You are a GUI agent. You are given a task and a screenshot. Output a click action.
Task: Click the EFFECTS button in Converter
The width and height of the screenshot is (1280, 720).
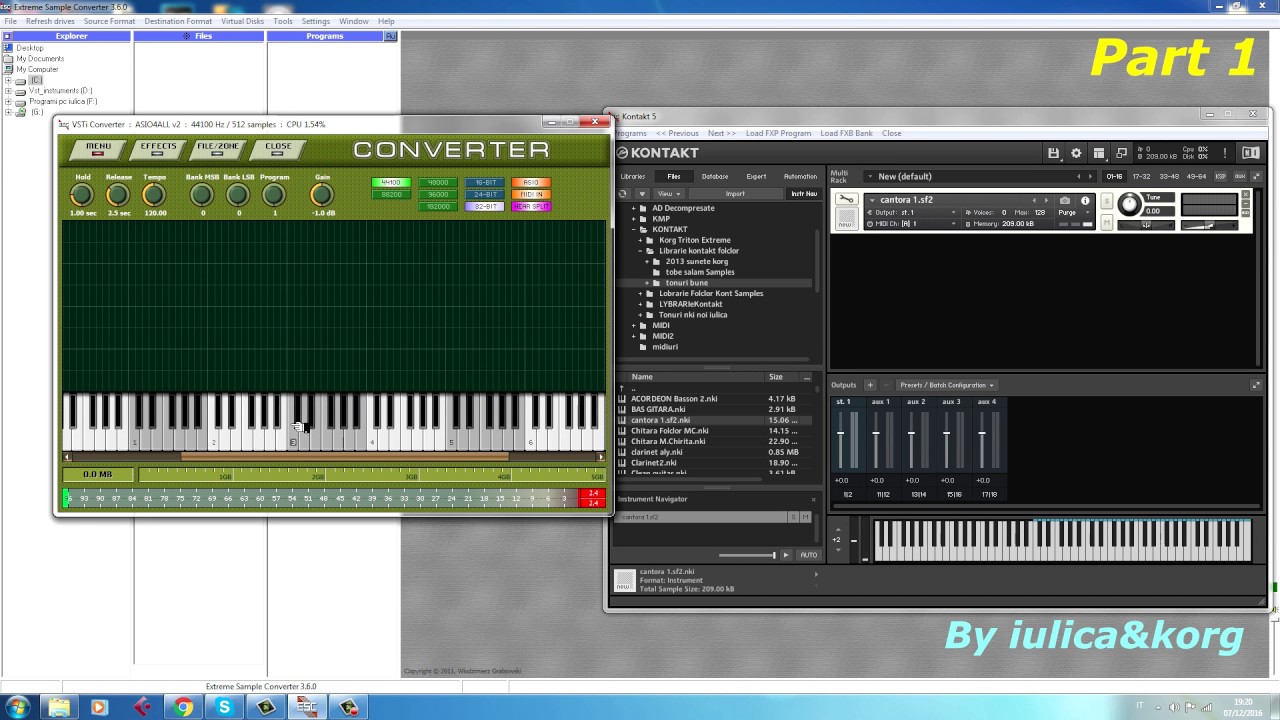point(158,149)
